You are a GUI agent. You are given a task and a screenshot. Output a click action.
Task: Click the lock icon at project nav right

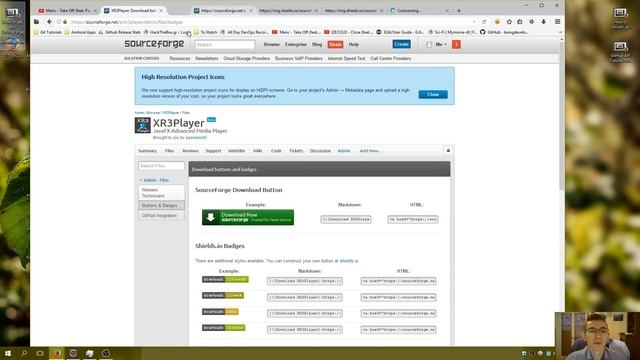448,150
